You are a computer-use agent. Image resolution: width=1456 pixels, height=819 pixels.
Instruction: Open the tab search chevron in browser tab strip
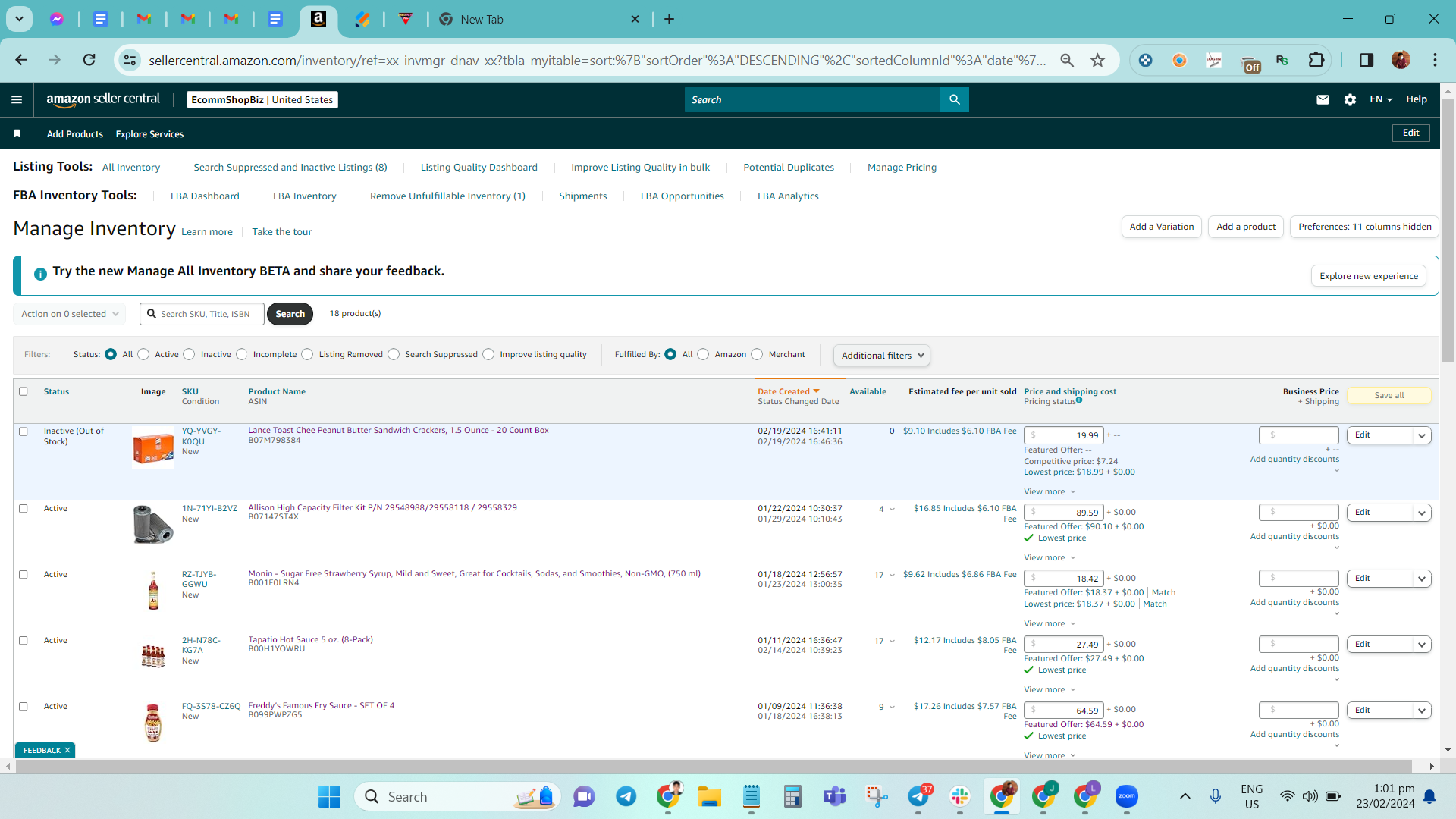(x=19, y=19)
